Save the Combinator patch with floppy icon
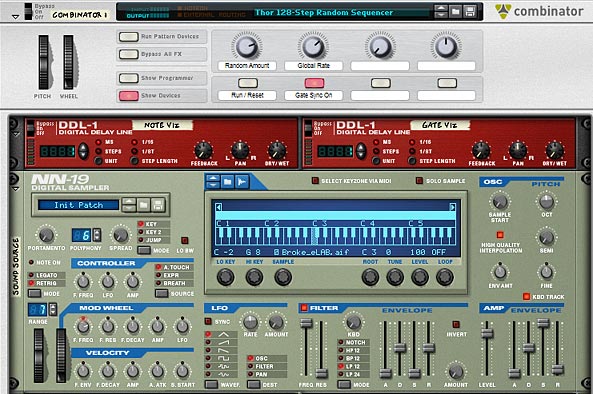This screenshot has width=593, height=394. coord(470,12)
